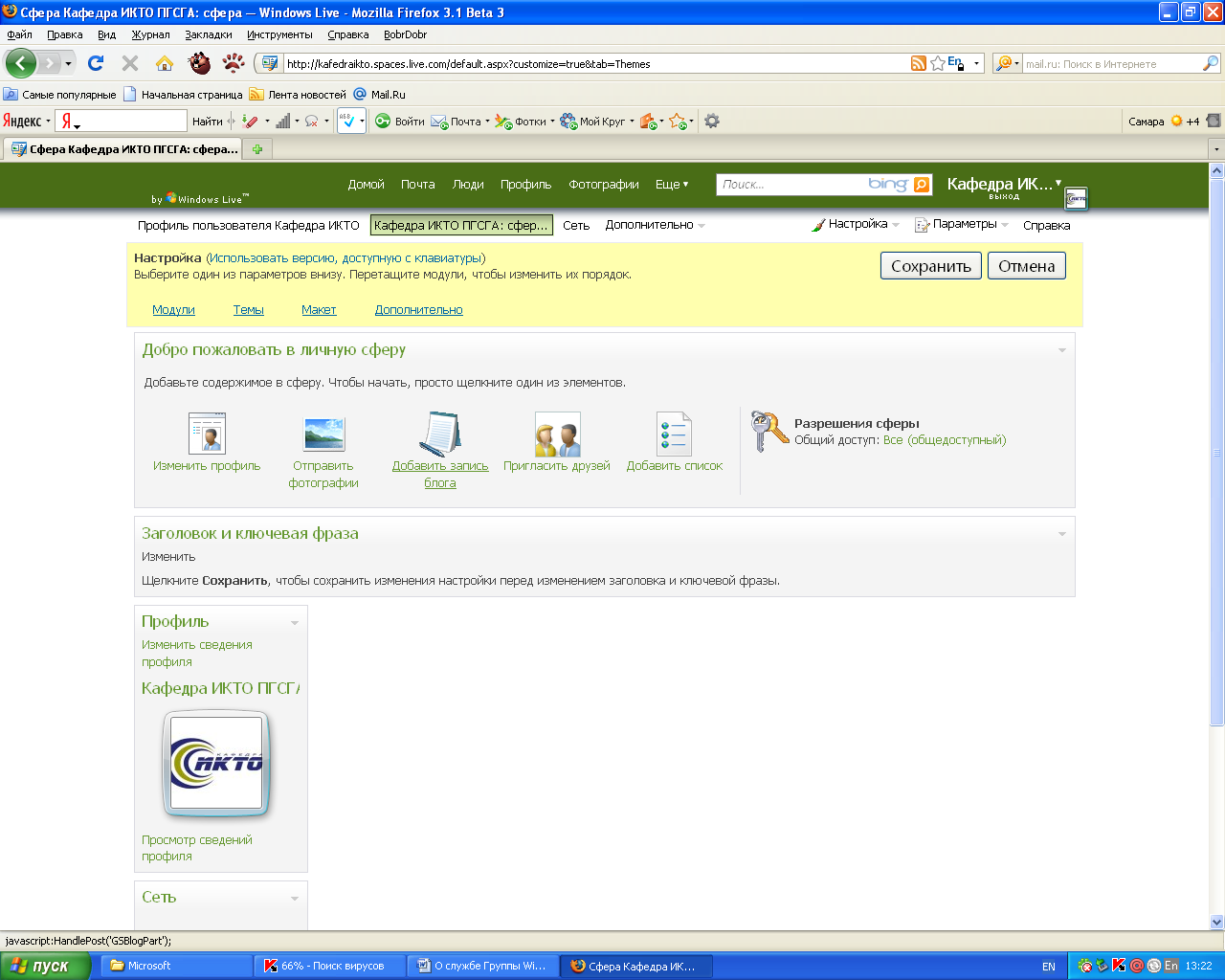1225x980 pixels.
Task: Click Добавить список checklist icon
Action: [x=674, y=434]
